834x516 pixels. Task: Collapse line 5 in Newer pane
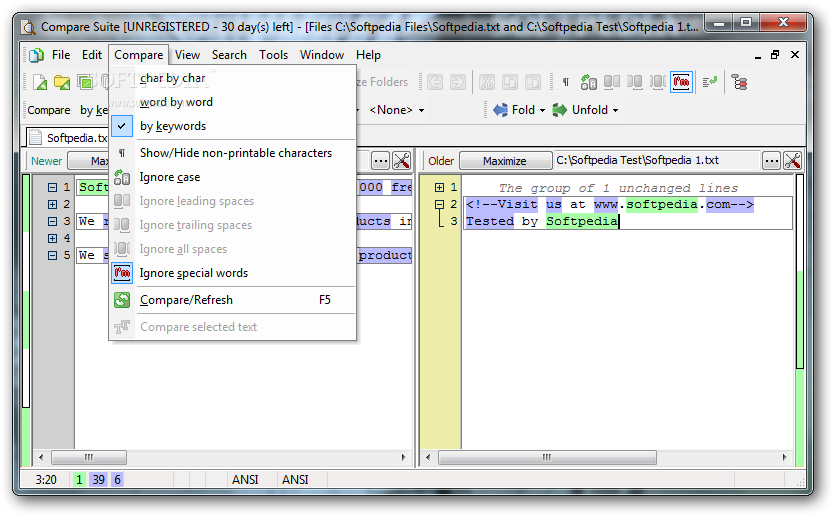coord(52,255)
